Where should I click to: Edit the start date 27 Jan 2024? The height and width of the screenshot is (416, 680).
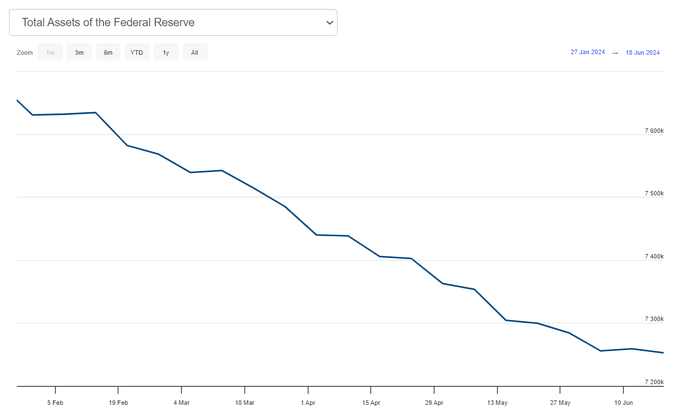pos(588,52)
